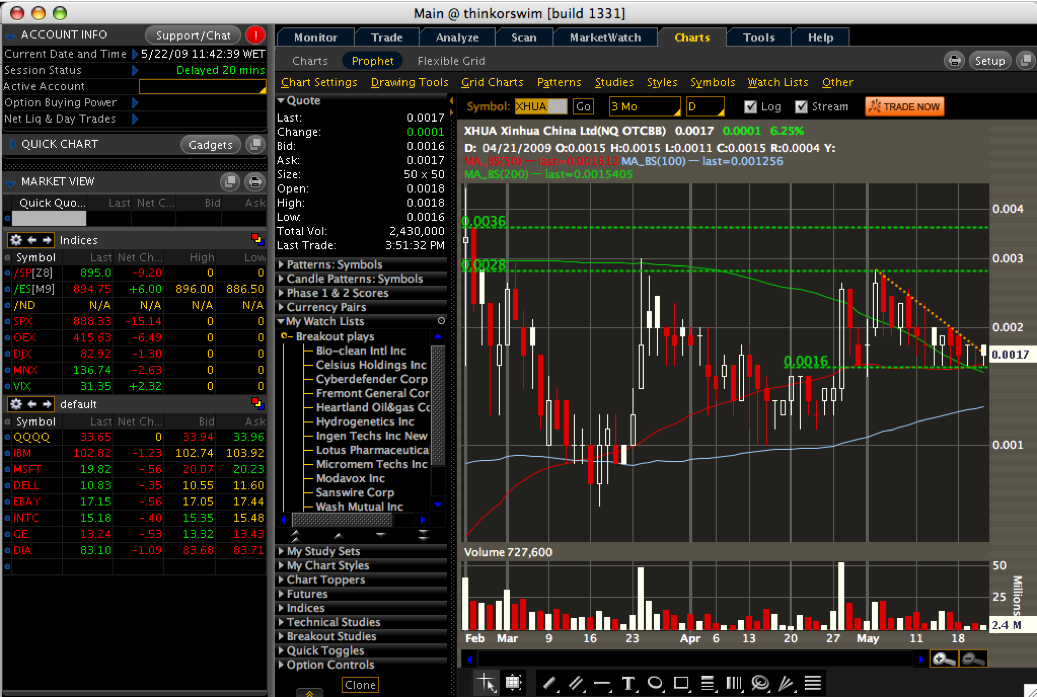
Task: Click the MSFT symbol row
Action: tap(135, 469)
